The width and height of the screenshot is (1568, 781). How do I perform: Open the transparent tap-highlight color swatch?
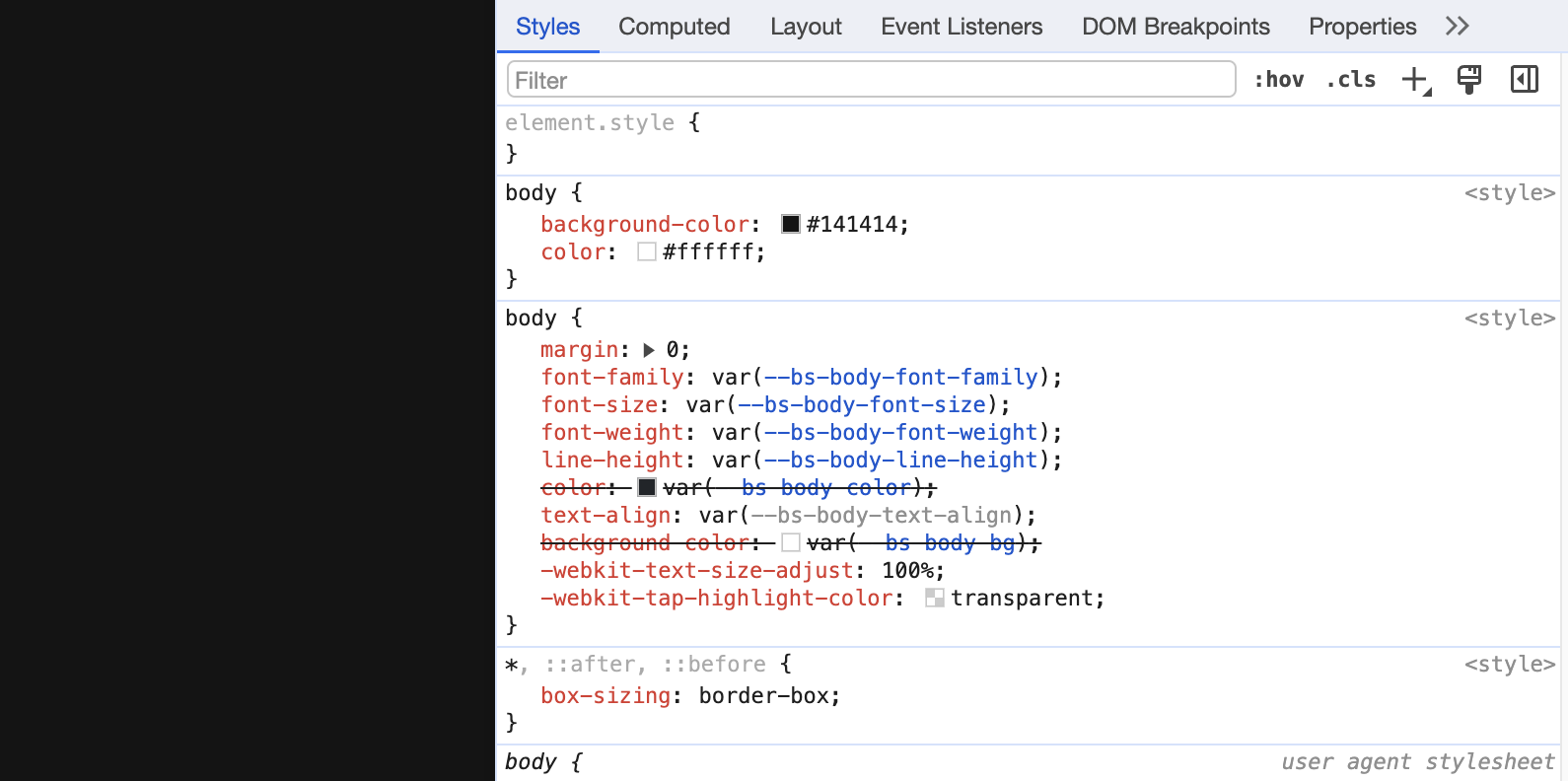click(935, 598)
